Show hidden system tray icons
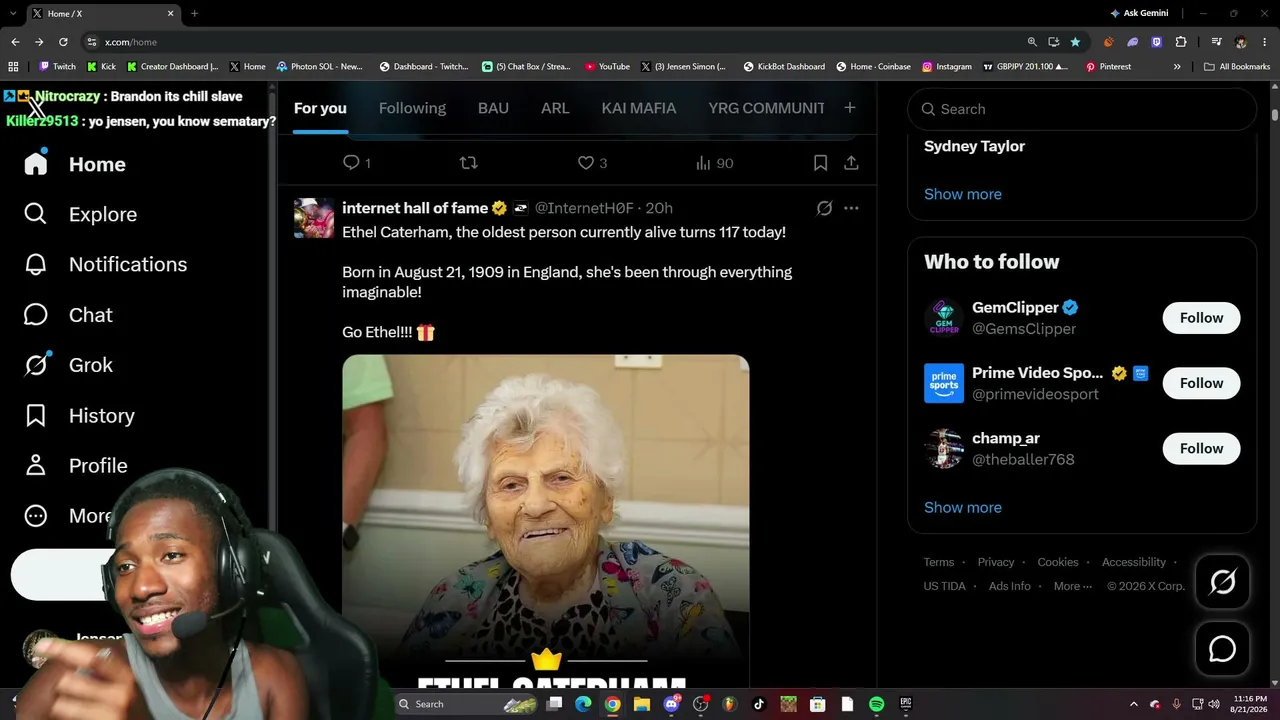 click(1133, 704)
